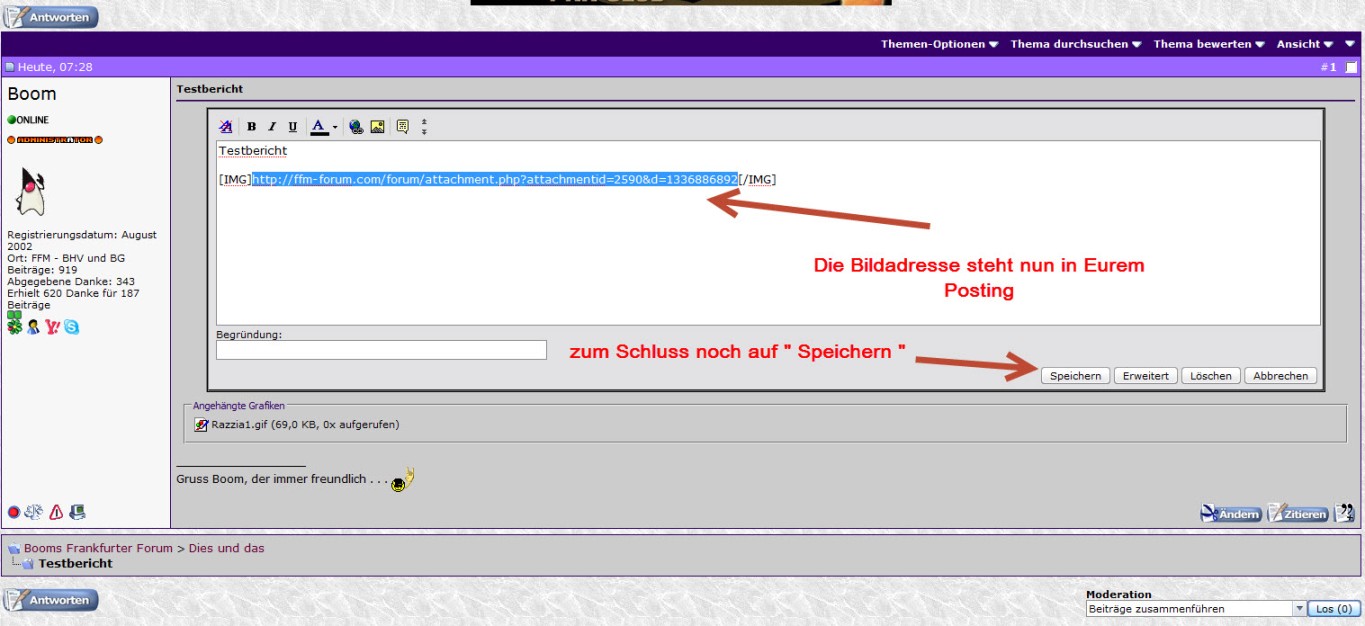Wrap selection in quote tags icon

[402, 127]
